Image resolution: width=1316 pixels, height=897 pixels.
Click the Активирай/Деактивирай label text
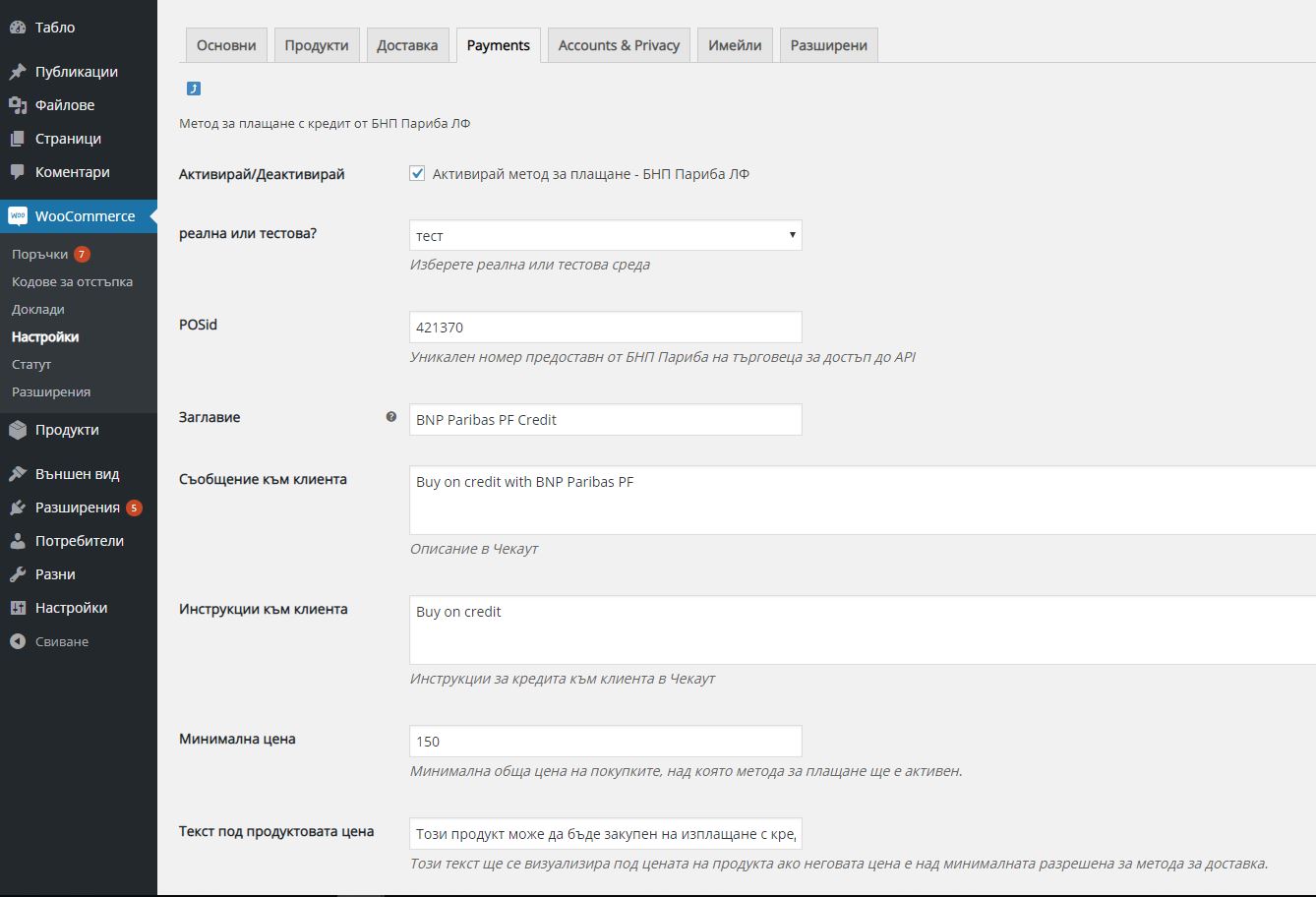pyautogui.click(x=262, y=174)
